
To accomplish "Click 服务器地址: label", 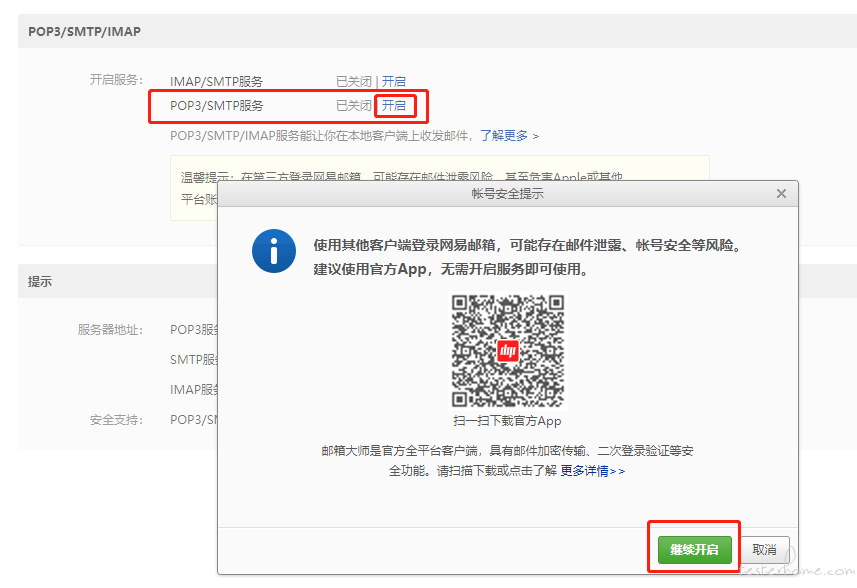I will click(110, 330).
